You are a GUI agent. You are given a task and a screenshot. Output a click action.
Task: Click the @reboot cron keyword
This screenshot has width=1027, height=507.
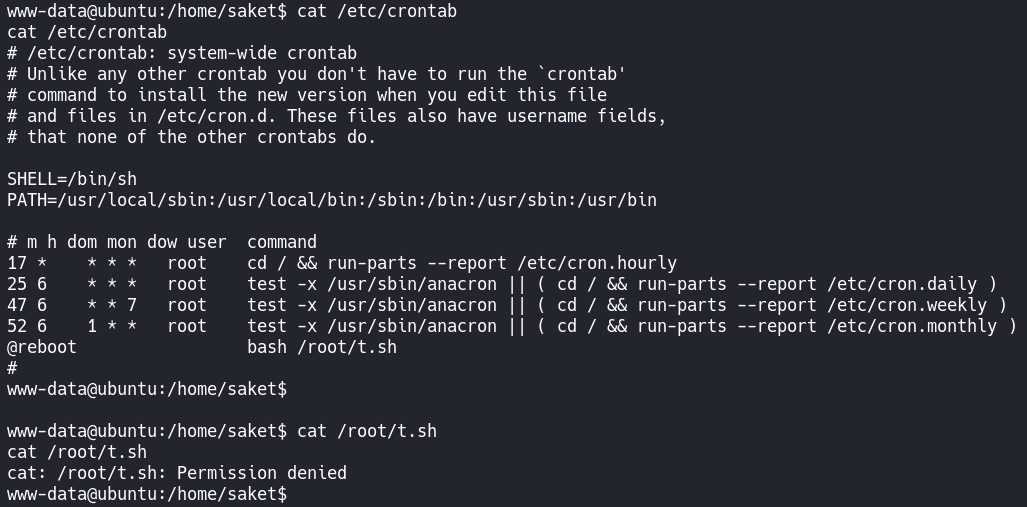41,347
